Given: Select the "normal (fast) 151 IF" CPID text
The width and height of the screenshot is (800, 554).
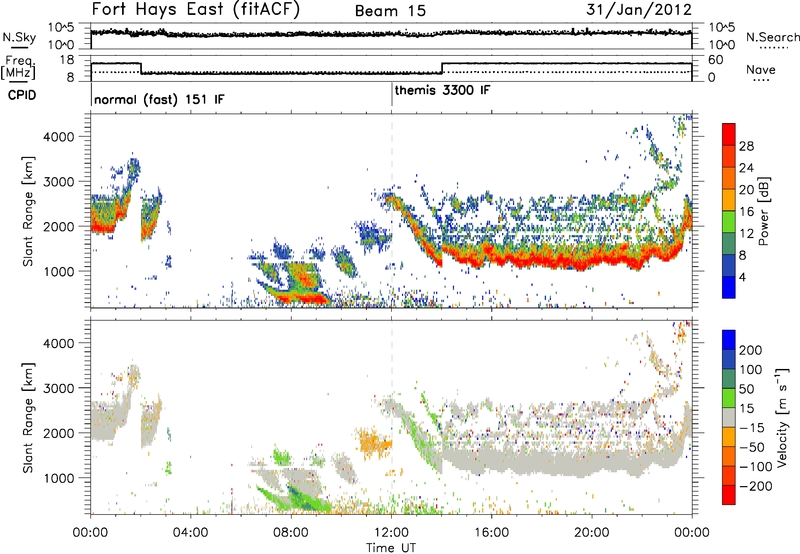Looking at the screenshot, I should click(159, 99).
